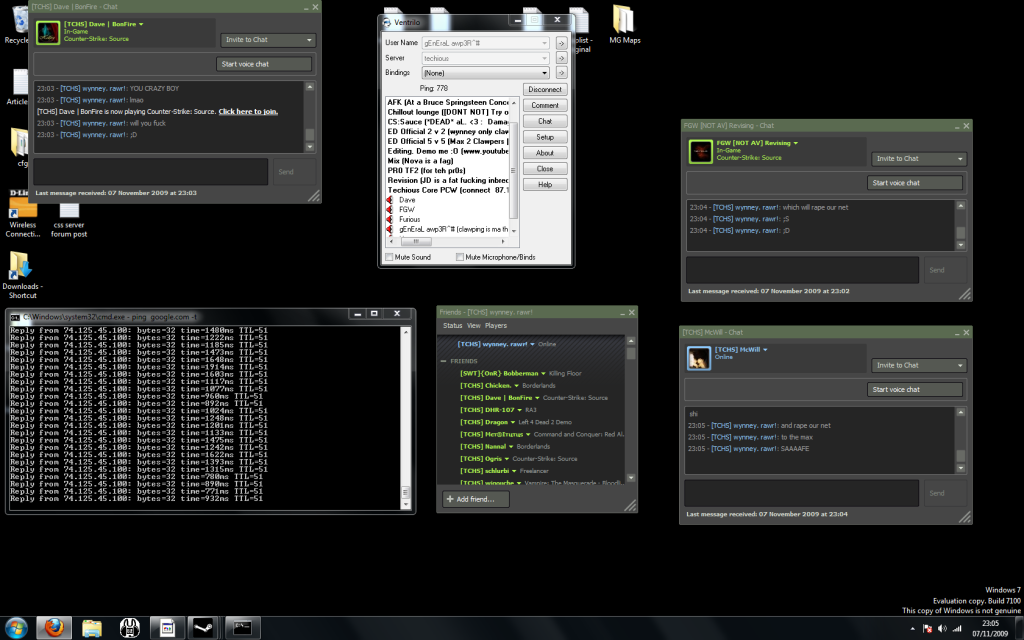Screen dimensions: 1024x640
Task: Click the speaker icon beside Dave in Ventrilo
Action: click(390, 200)
